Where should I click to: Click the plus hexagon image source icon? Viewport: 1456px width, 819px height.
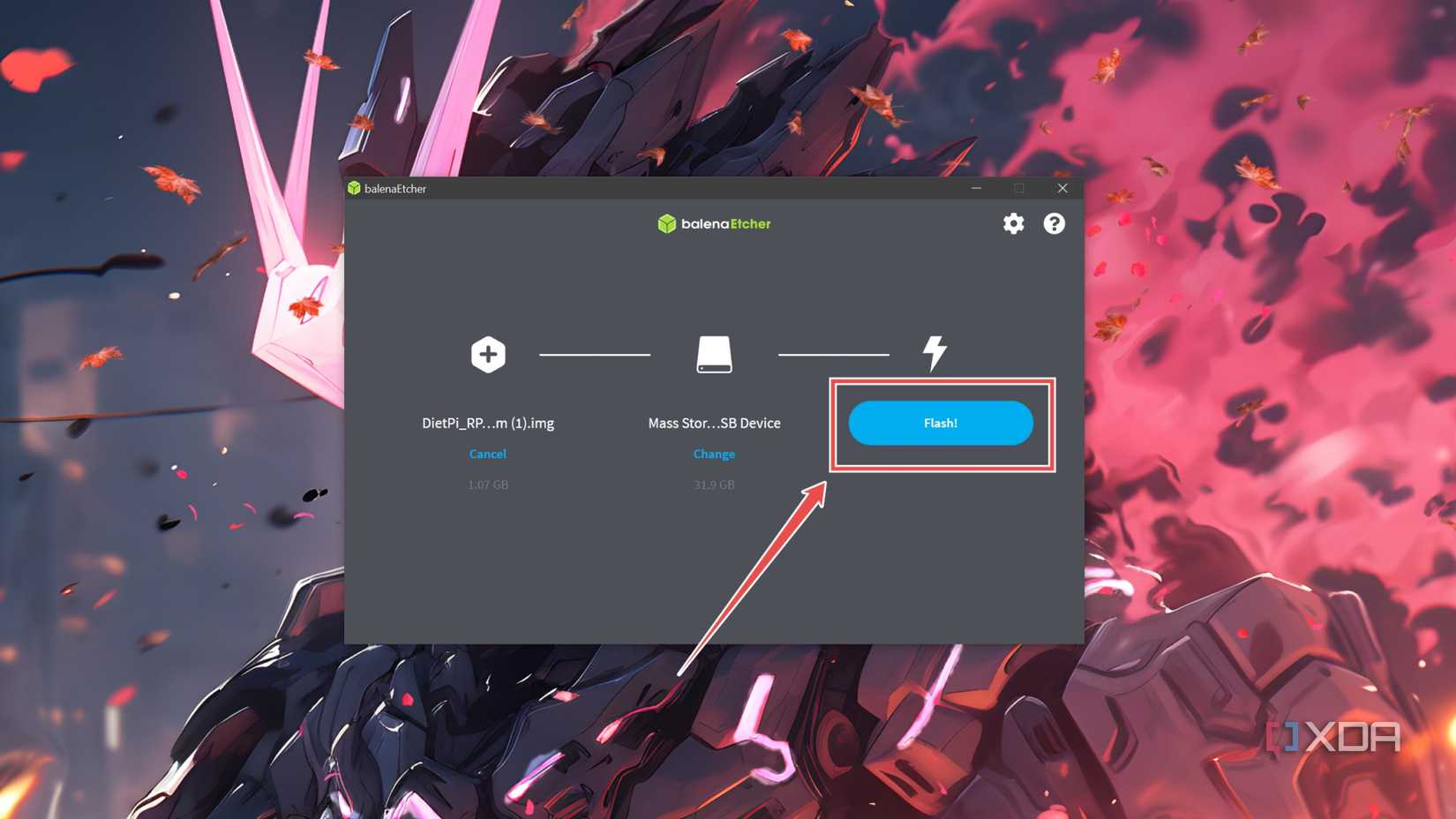488,355
